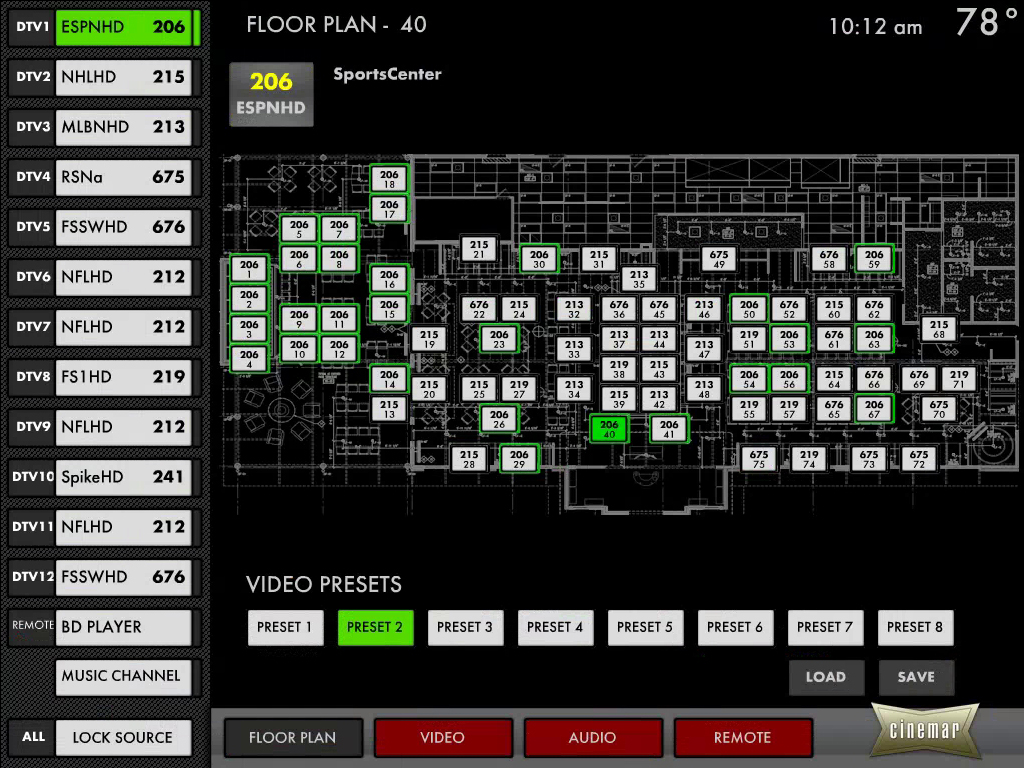Select TV 50 on the floor plan
This screenshot has width=1024, height=768.
click(x=749, y=309)
